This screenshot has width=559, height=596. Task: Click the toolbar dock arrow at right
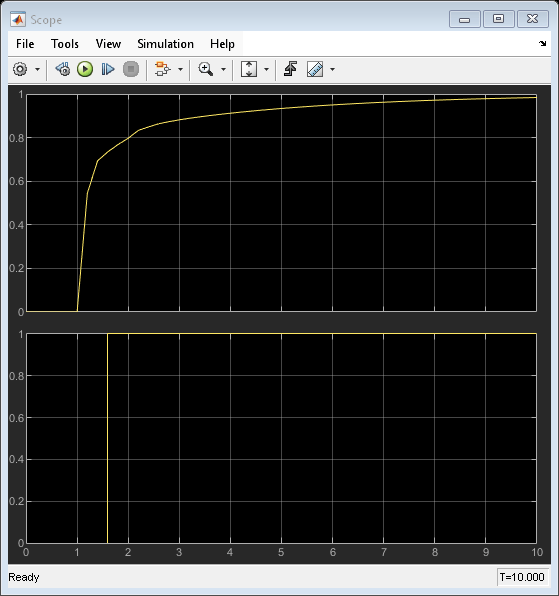point(543,44)
